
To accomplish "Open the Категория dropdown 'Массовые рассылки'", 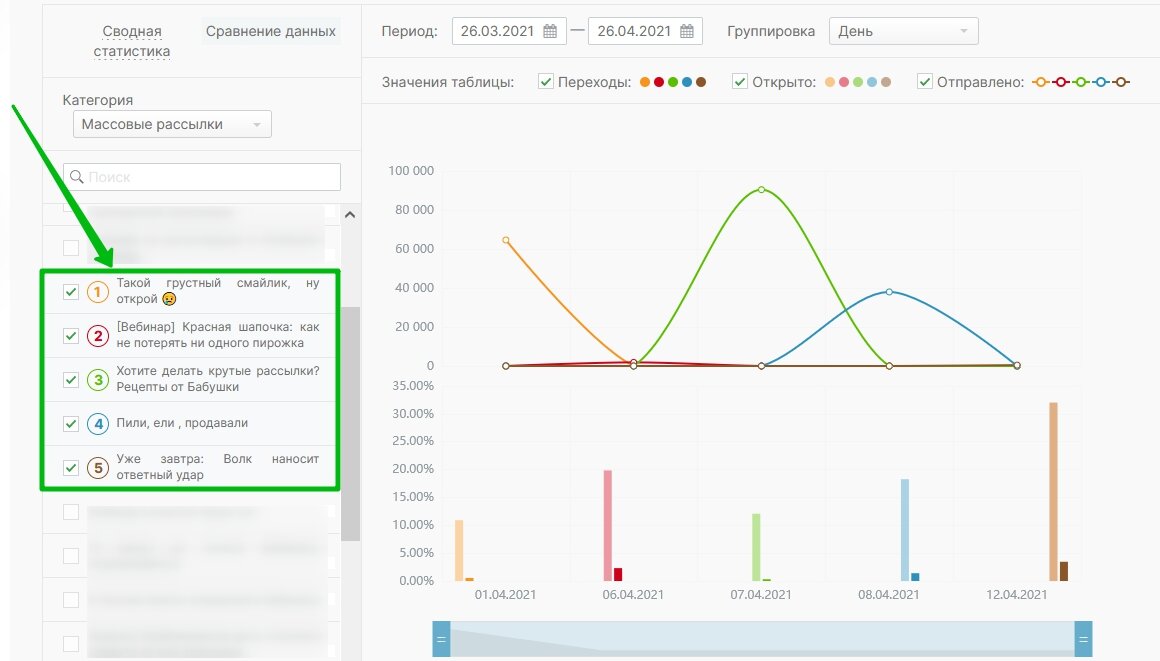I will 172,124.
